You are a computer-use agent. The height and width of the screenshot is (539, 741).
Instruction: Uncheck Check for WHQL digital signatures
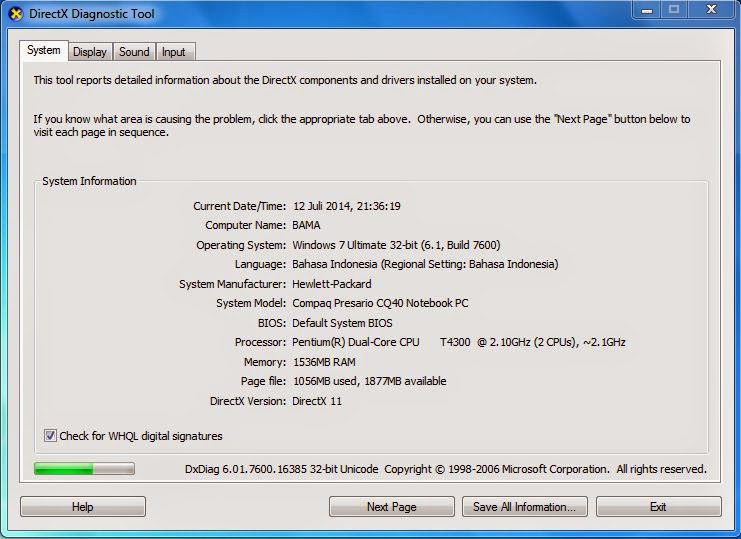point(50,436)
